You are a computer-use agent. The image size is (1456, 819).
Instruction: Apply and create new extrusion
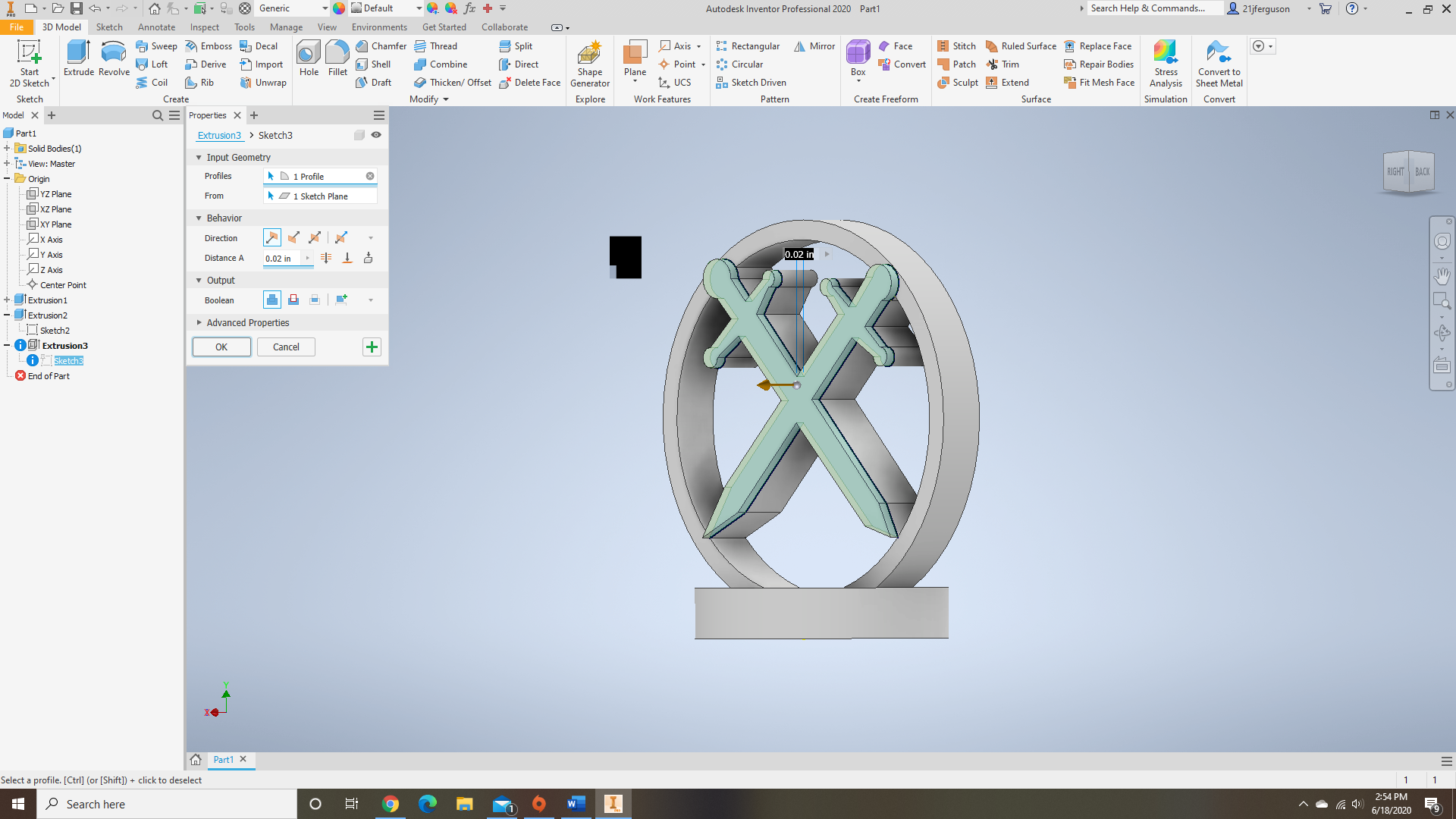372,347
